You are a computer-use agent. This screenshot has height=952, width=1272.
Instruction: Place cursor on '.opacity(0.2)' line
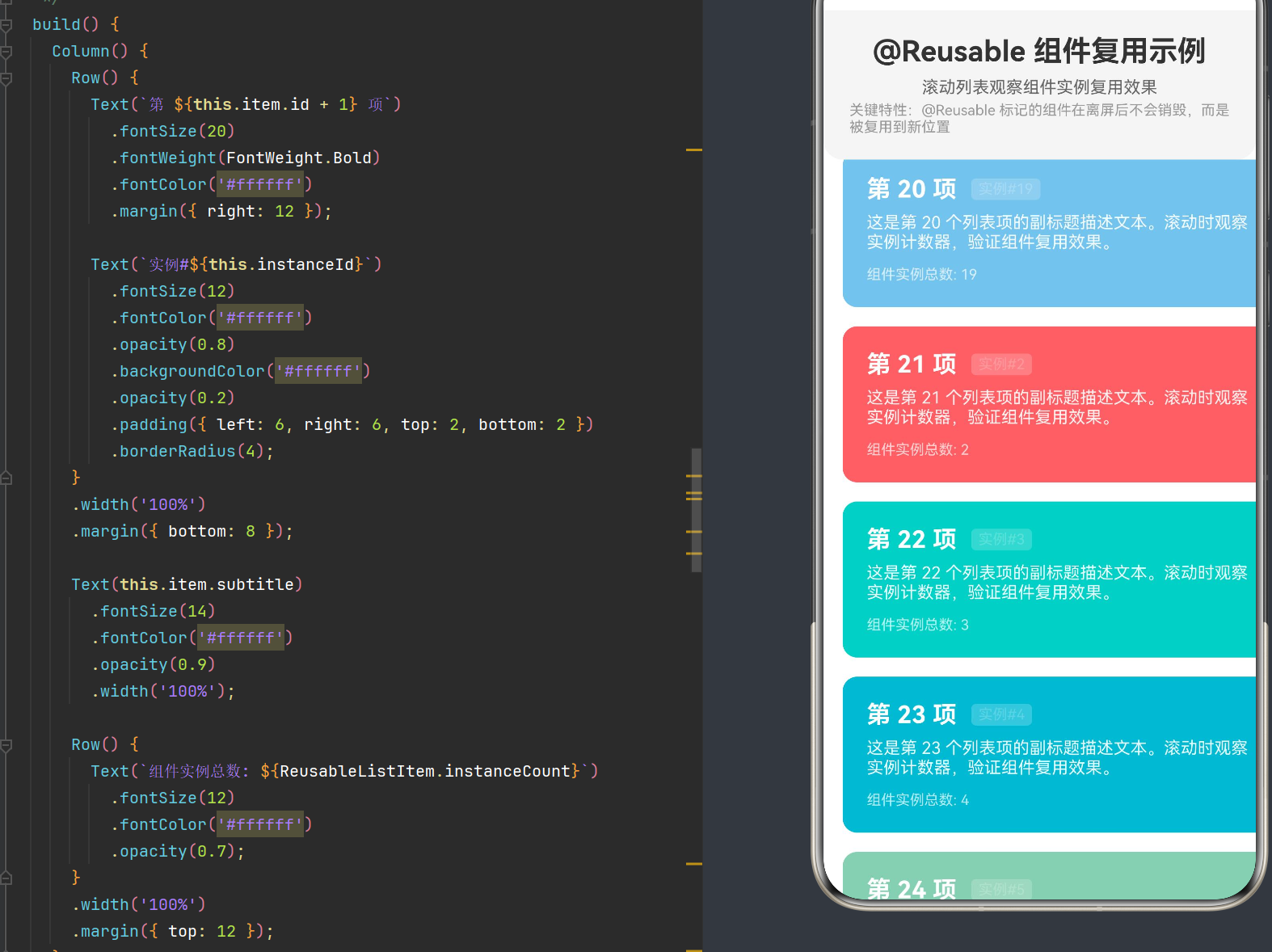pyautogui.click(x=173, y=398)
